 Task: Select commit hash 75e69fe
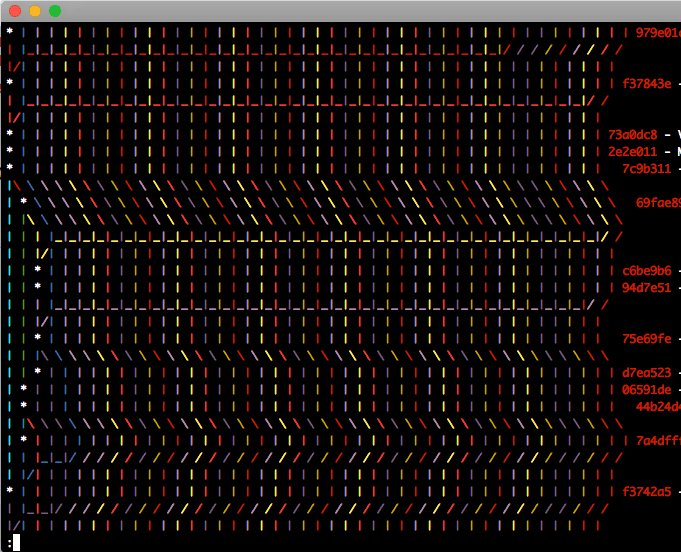pyautogui.click(x=646, y=339)
